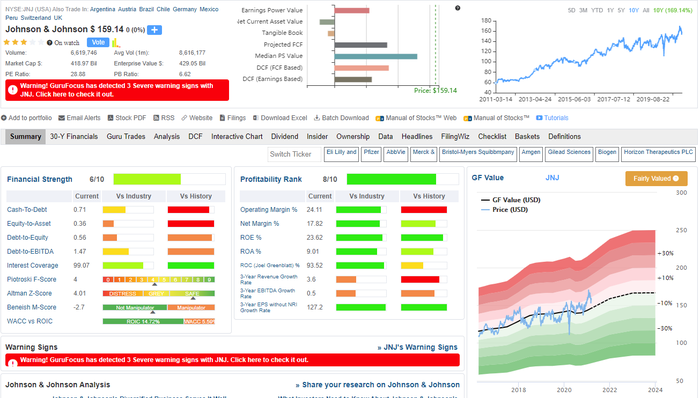Open the top severe warning signs banner
The image size is (700, 398).
[117, 90]
